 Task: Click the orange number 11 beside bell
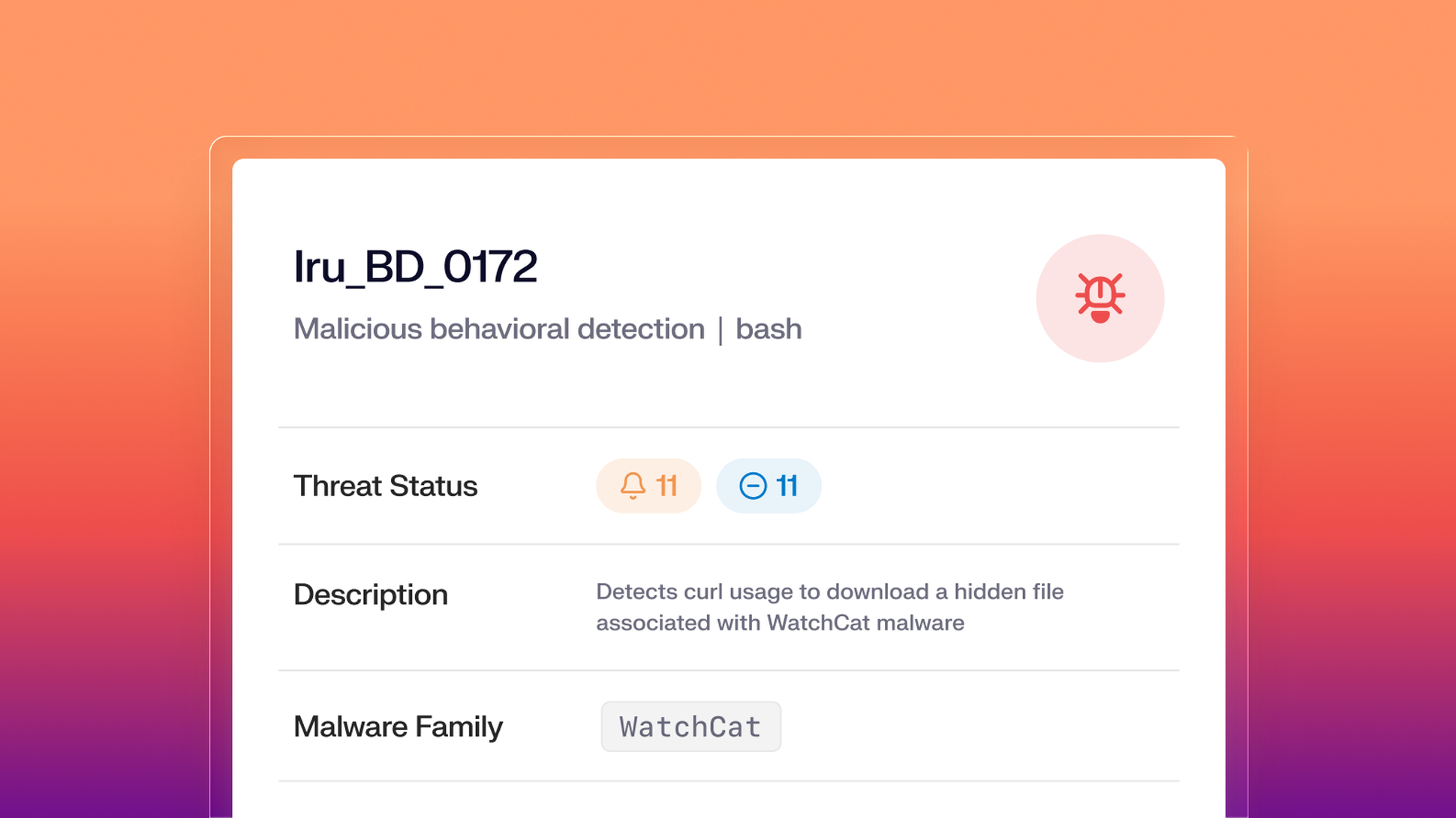click(666, 486)
